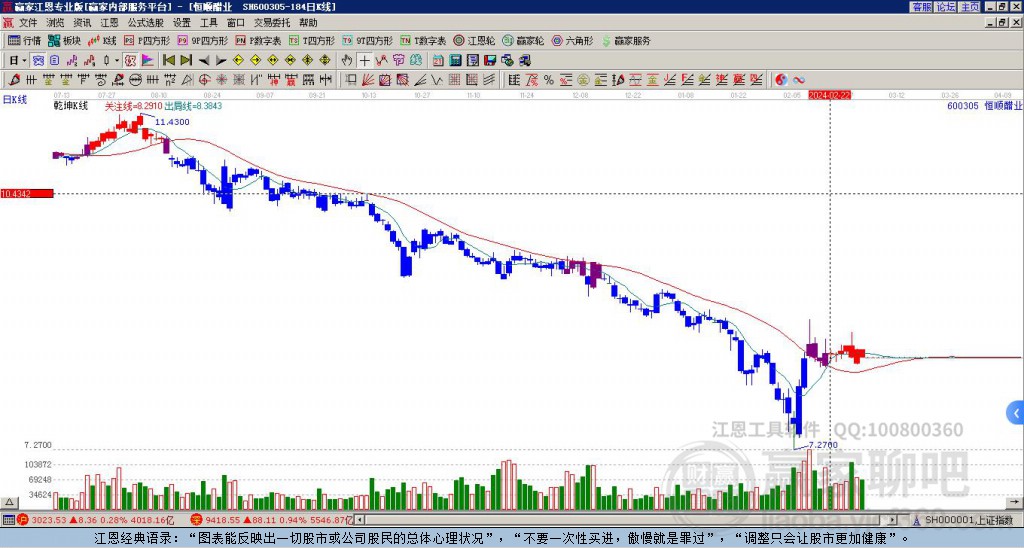Expand the 日 period dropdown

tap(24, 60)
